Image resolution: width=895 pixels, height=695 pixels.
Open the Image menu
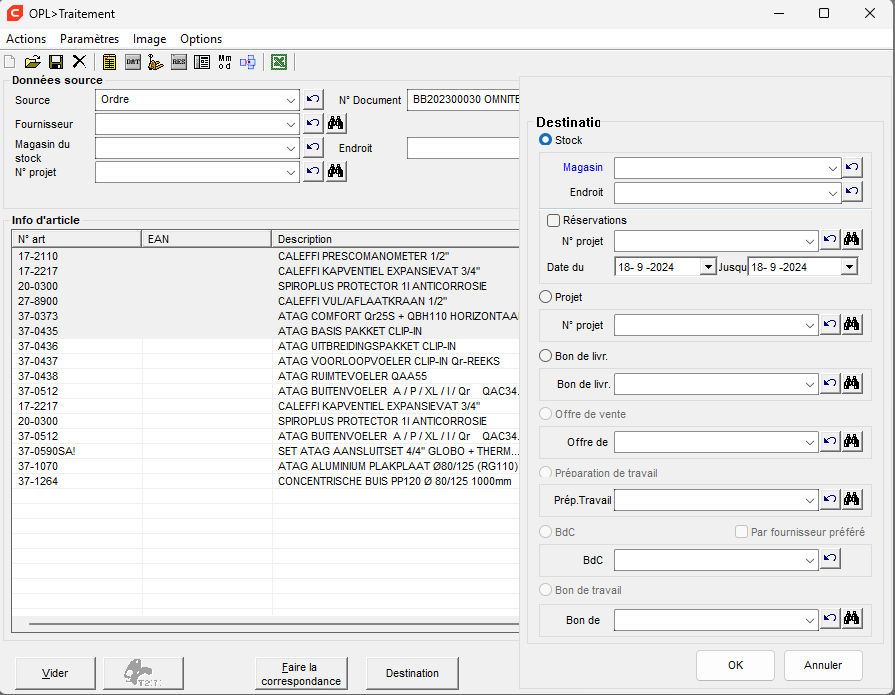click(150, 39)
